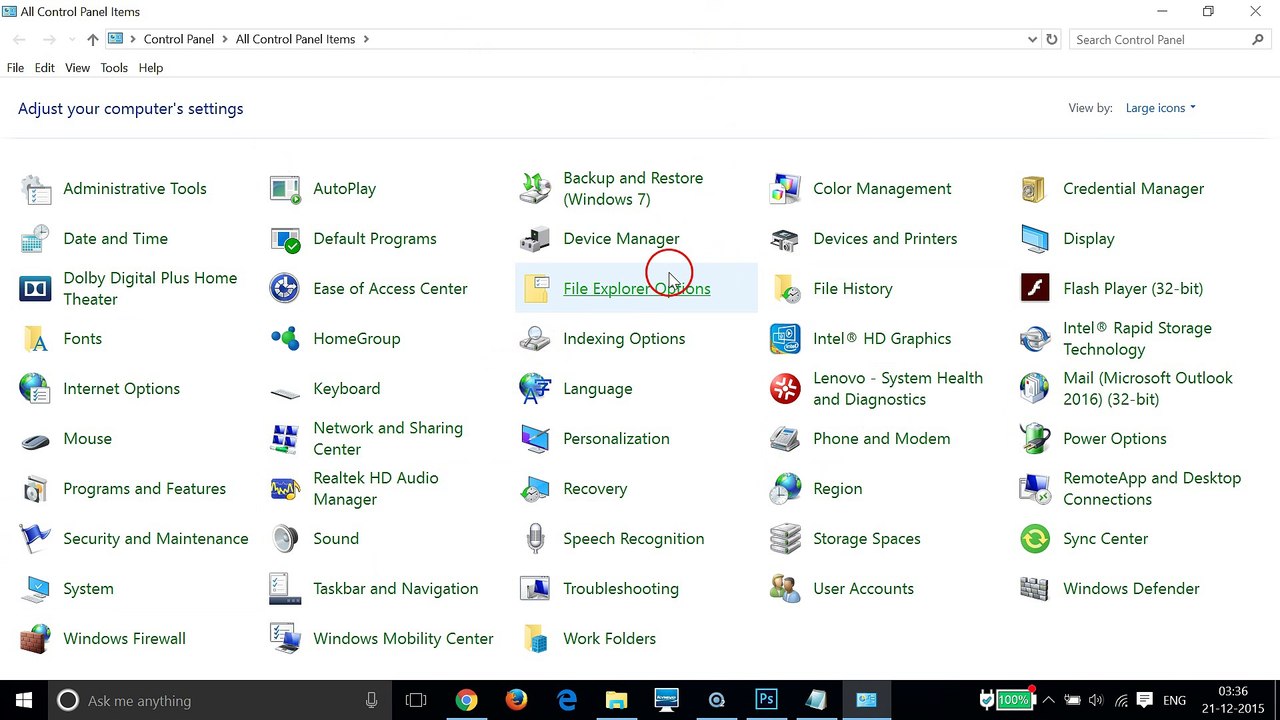Click the Security and Maintenance link
The height and width of the screenshot is (720, 1280).
pyautogui.click(x=156, y=539)
